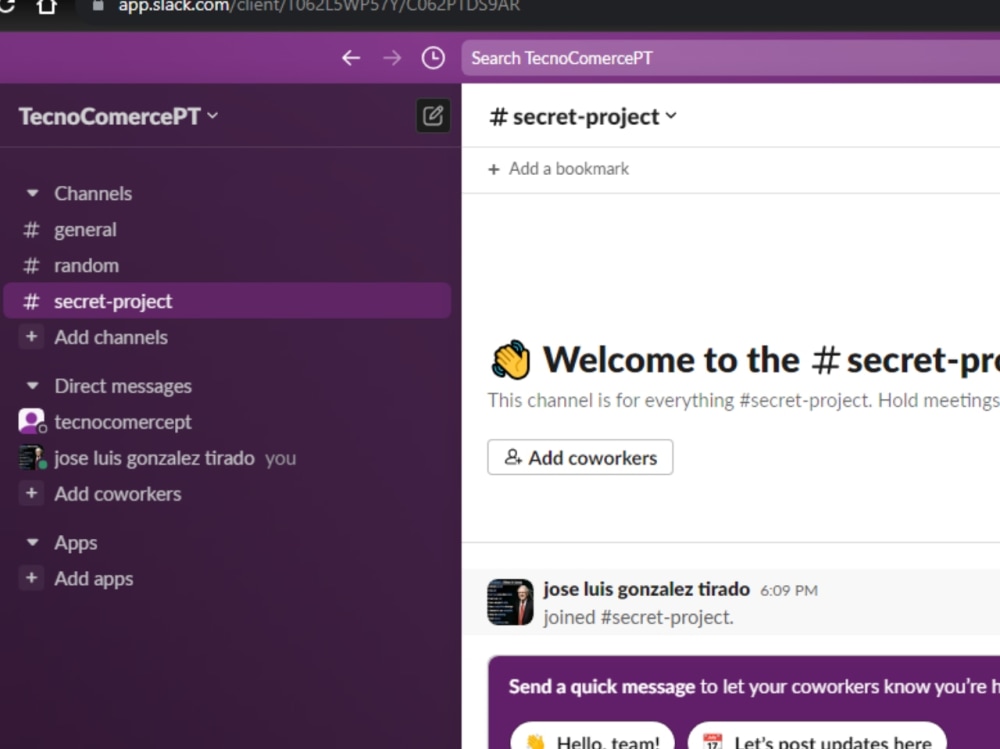Image resolution: width=1000 pixels, height=749 pixels.
Task: Click the padlock site info icon
Action: (x=98, y=6)
